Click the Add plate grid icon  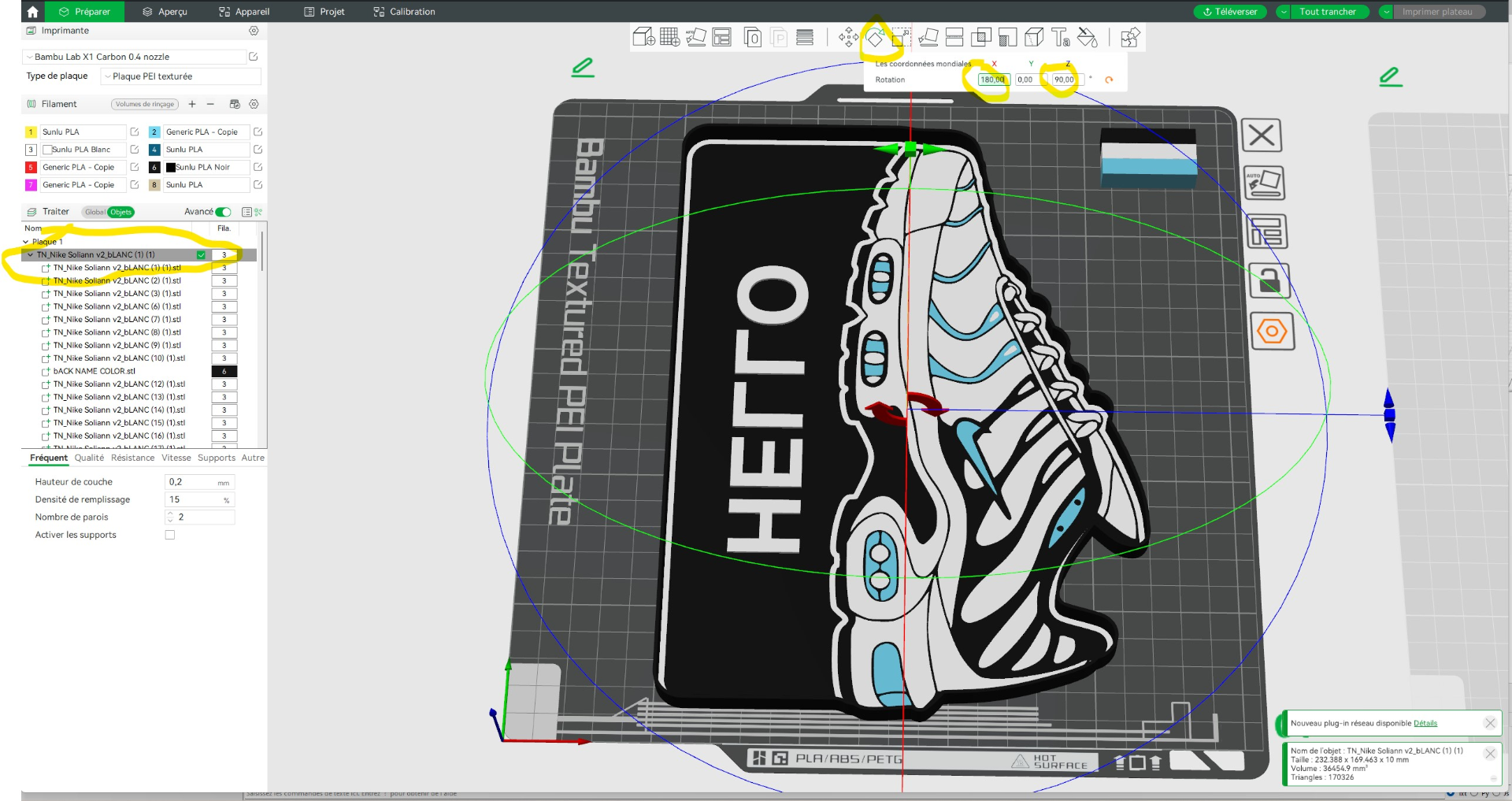tap(669, 37)
